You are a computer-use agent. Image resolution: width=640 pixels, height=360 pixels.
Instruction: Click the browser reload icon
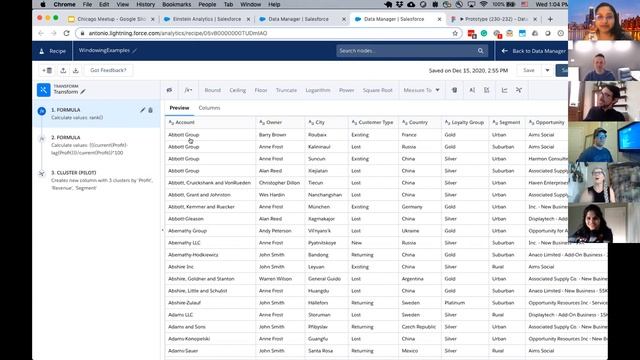[67, 33]
